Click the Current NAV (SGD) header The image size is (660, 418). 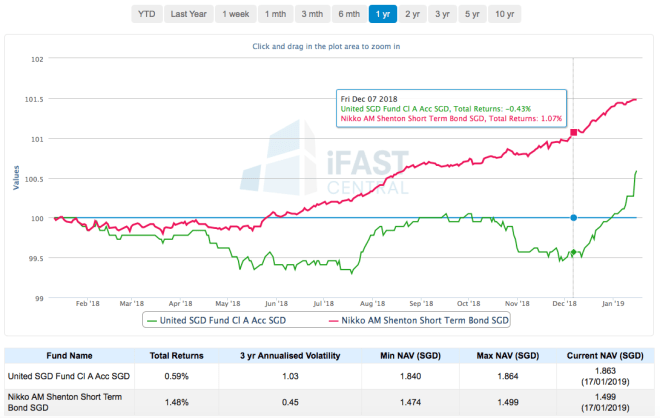point(605,356)
